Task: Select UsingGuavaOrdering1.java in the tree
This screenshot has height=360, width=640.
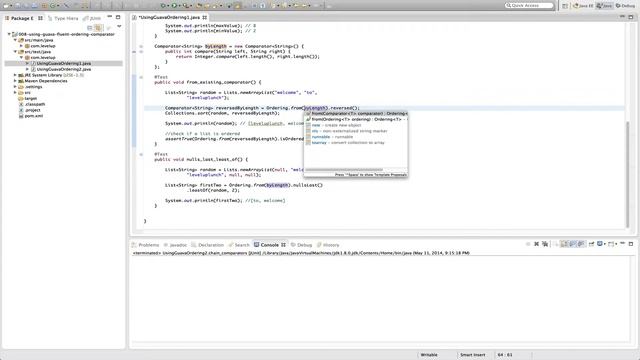Action: (x=63, y=63)
